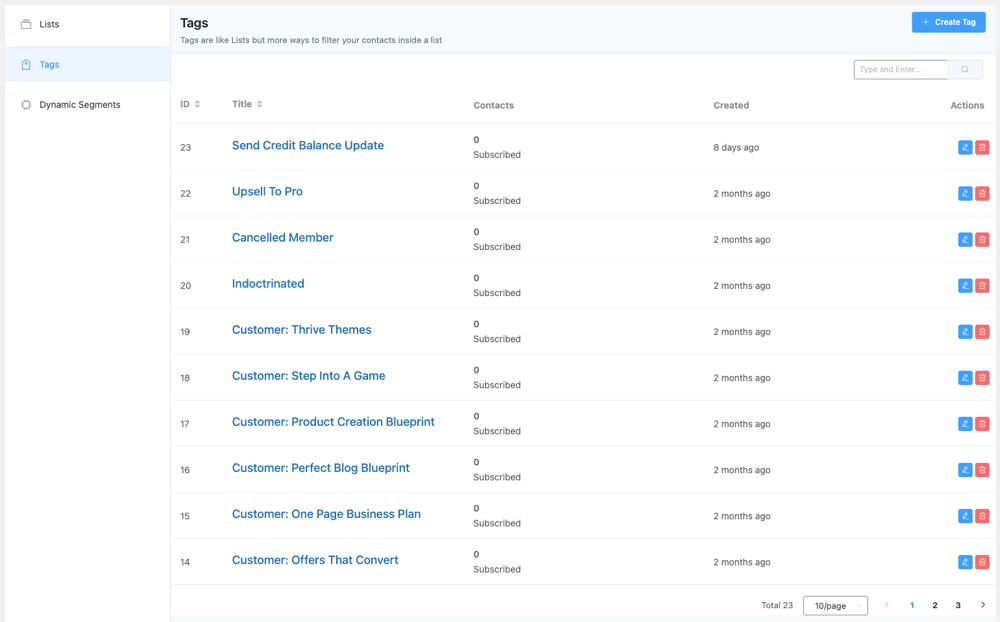This screenshot has height=622, width=1000.
Task: Open Customer: Thrive Themes tag link
Action: click(302, 330)
